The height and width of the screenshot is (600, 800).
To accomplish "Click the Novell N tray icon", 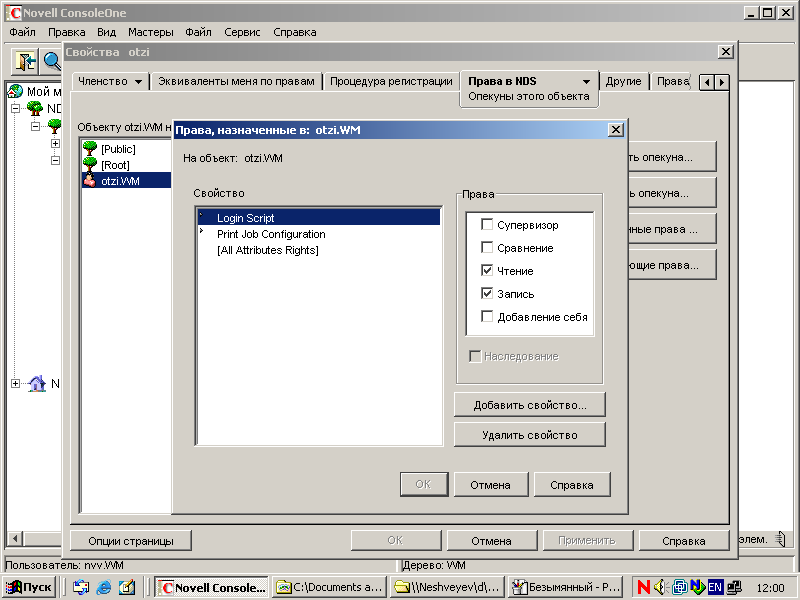I will point(643,587).
